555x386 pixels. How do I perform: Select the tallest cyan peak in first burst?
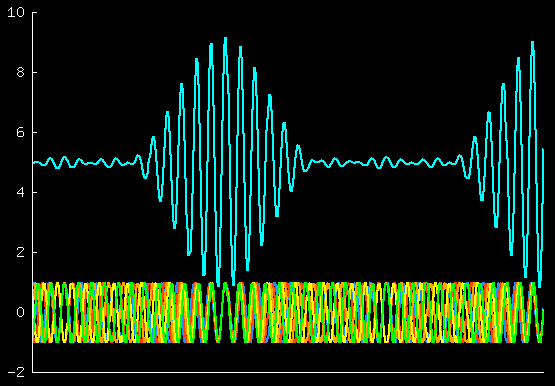coord(225,39)
